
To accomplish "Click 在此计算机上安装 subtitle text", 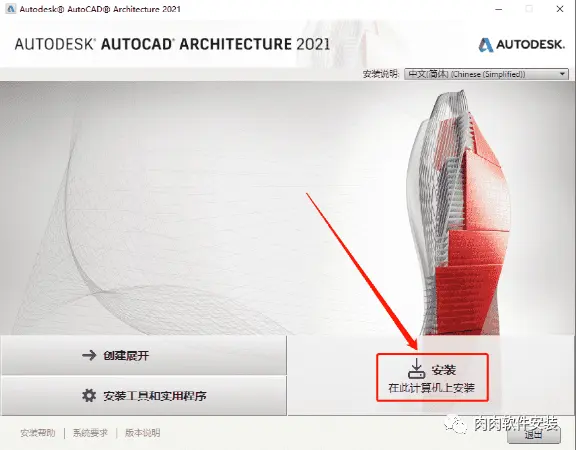I will point(432,388).
